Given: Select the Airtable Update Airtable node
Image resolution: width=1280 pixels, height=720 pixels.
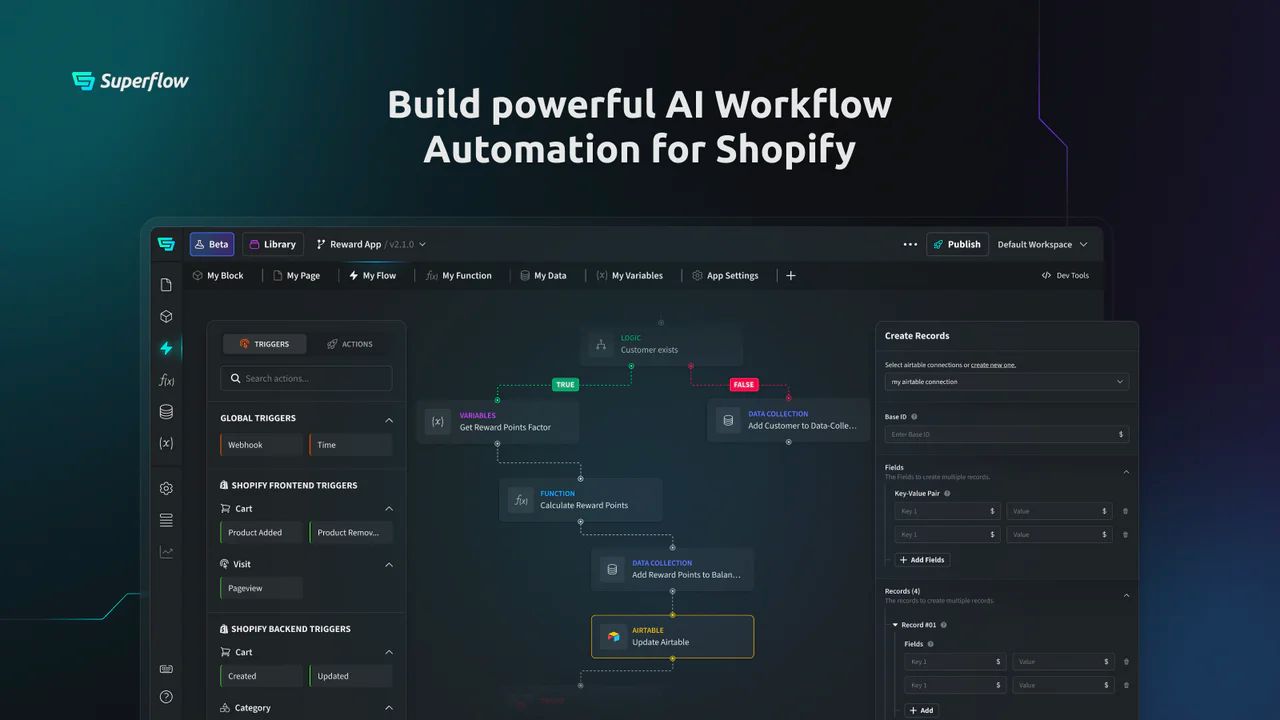Looking at the screenshot, I should [672, 636].
